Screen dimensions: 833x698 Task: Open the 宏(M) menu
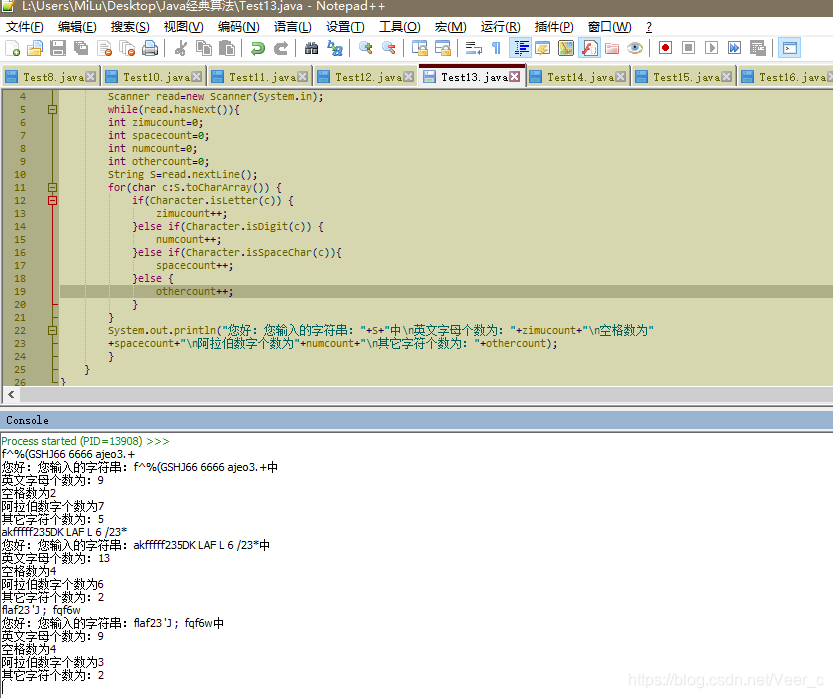tap(450, 27)
